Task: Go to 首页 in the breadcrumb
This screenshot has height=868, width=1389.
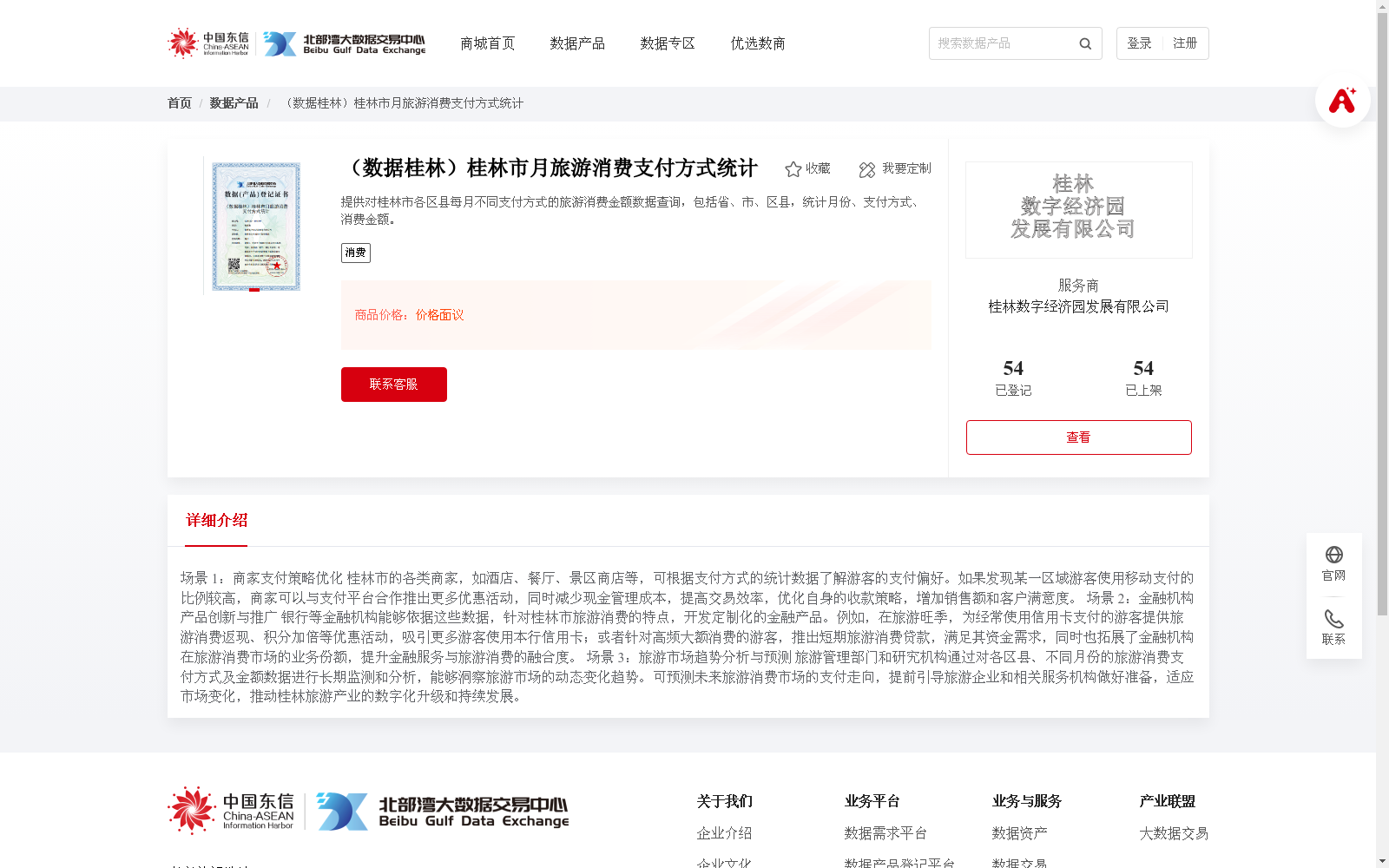Action: 180,103
